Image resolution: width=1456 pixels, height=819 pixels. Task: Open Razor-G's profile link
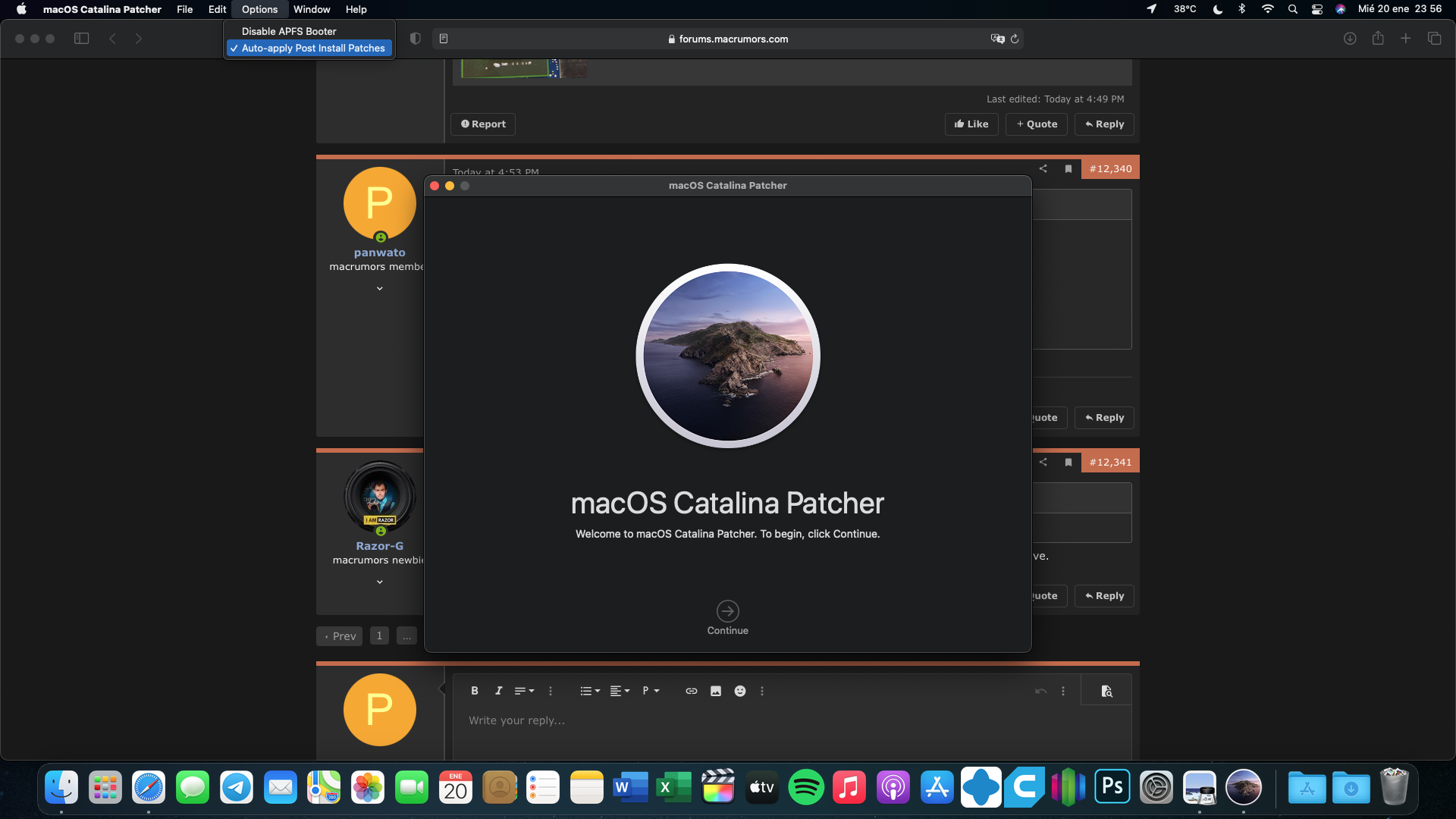(x=379, y=546)
